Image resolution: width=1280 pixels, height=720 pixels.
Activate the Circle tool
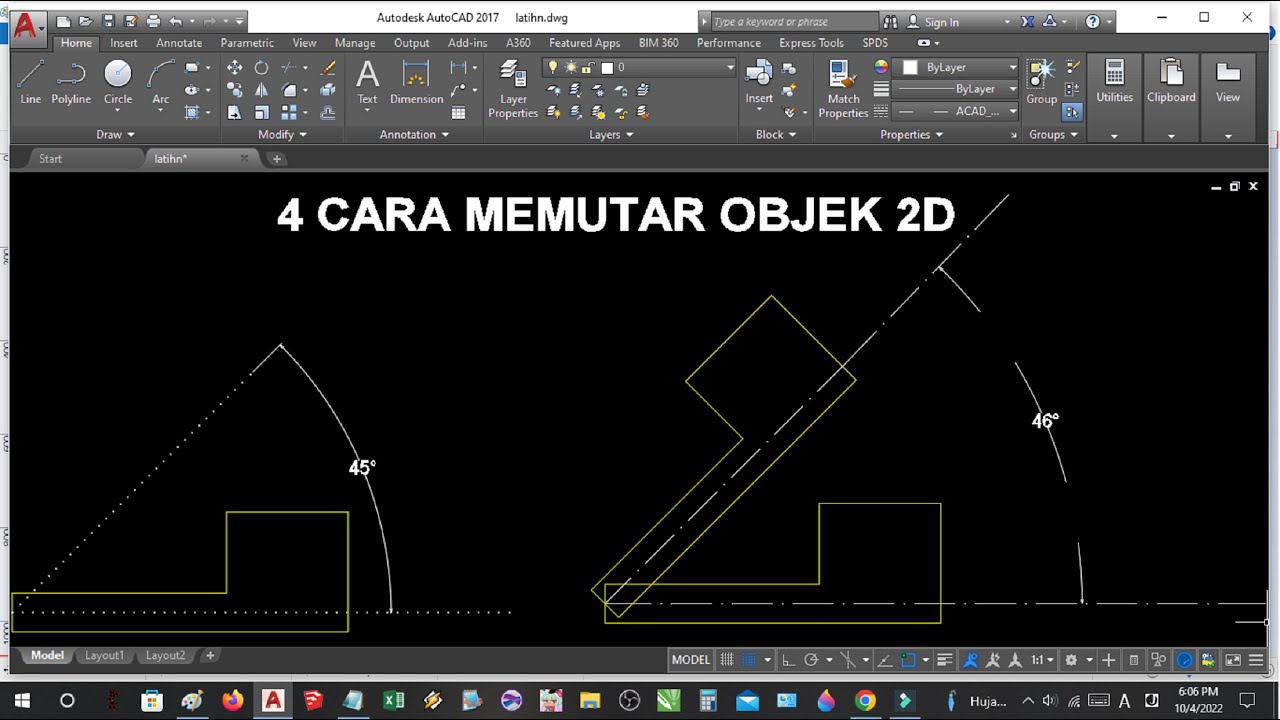point(118,81)
